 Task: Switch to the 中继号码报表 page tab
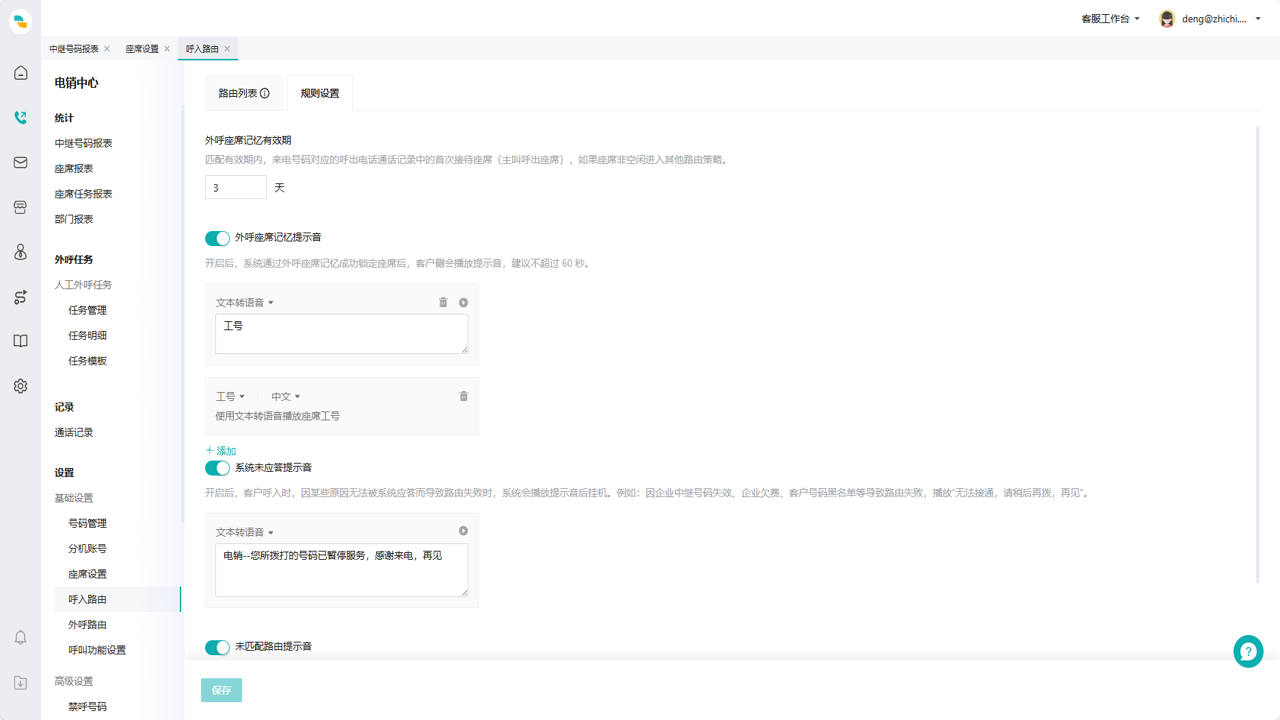point(74,48)
